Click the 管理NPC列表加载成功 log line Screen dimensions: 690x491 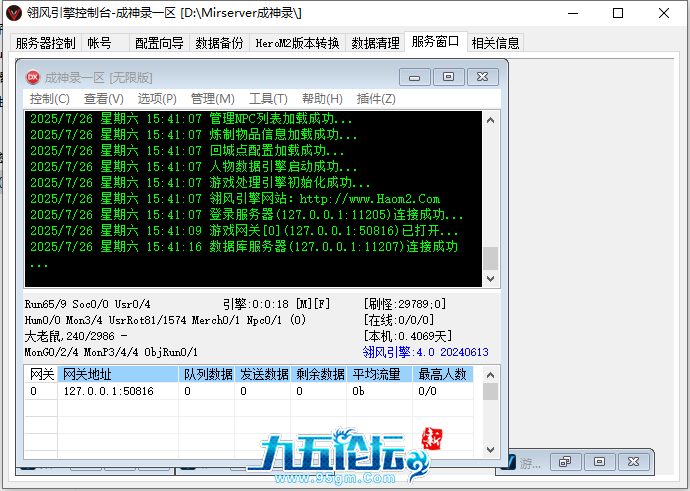click(191, 119)
